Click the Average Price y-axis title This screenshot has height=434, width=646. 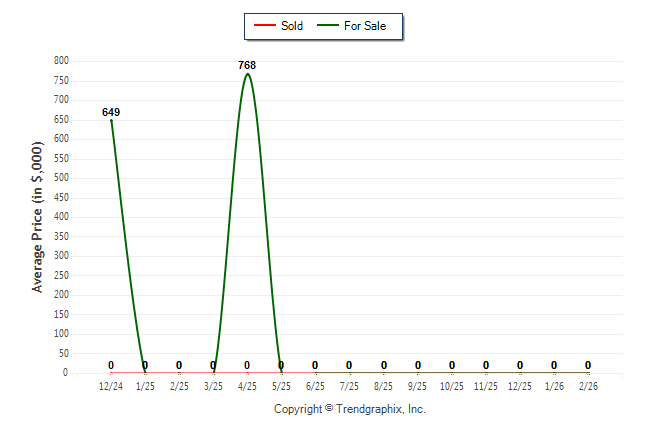(x=38, y=217)
